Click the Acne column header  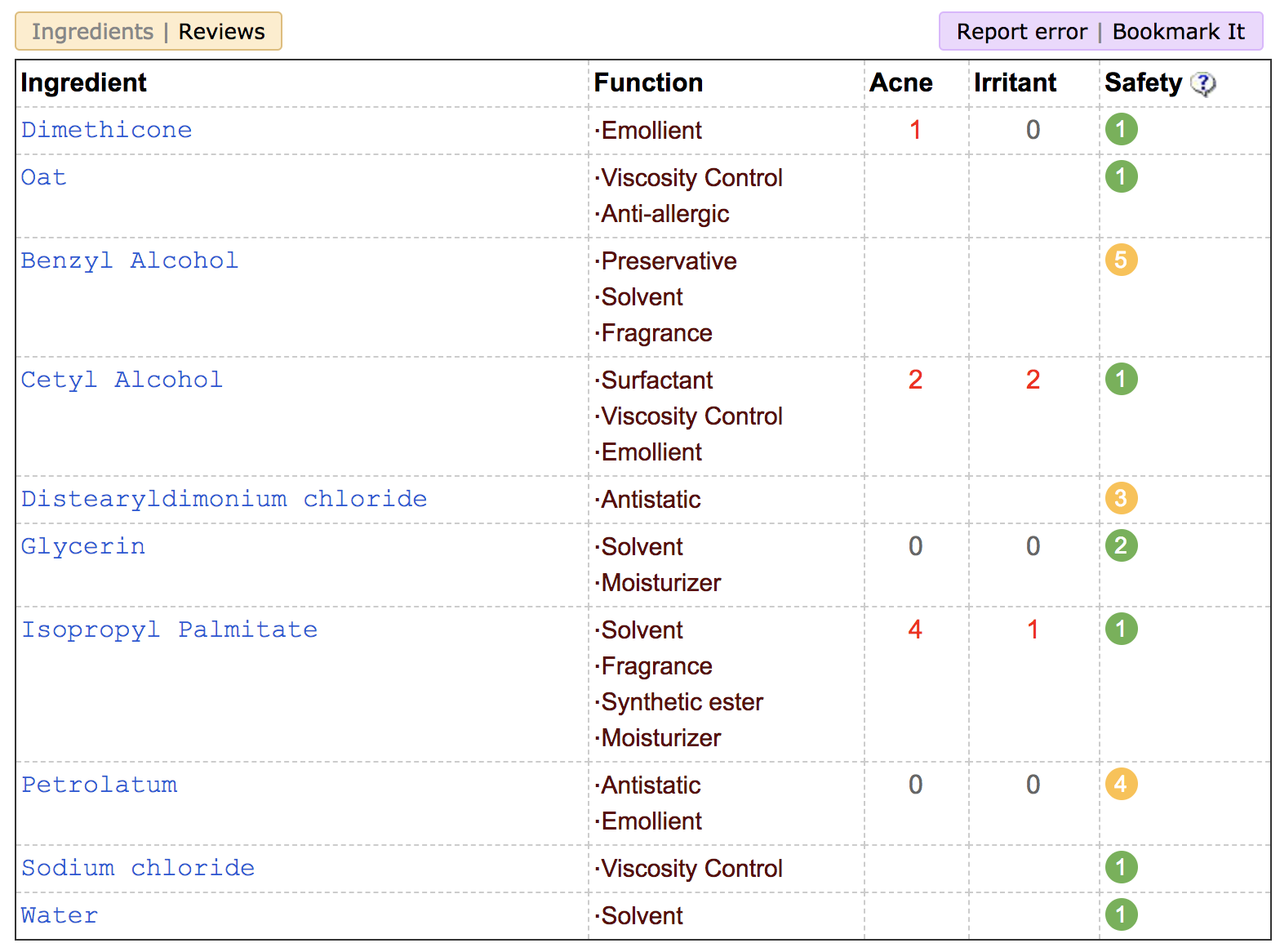point(901,82)
